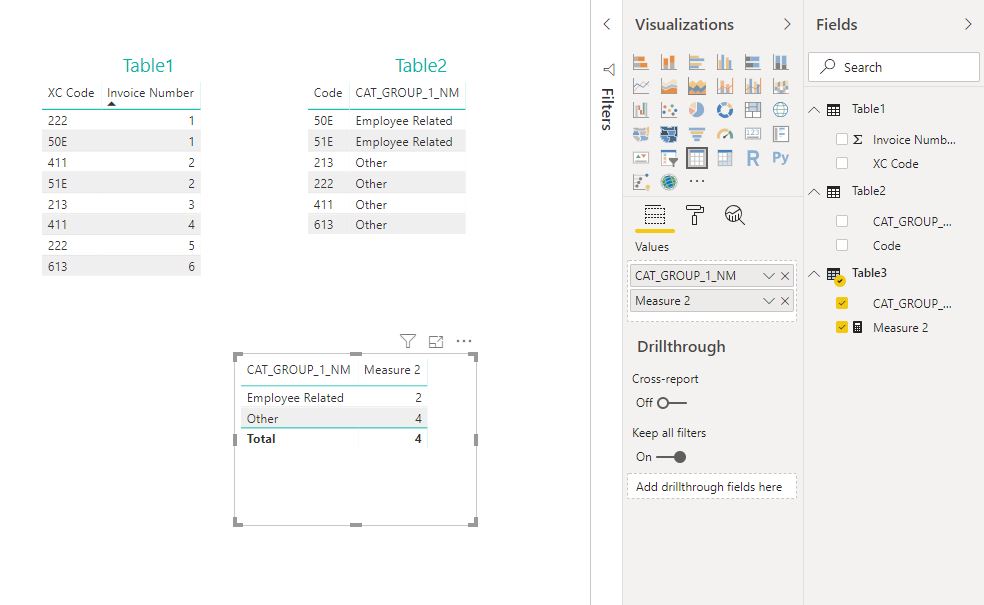Click Focus mode icon above selected table

tap(436, 341)
